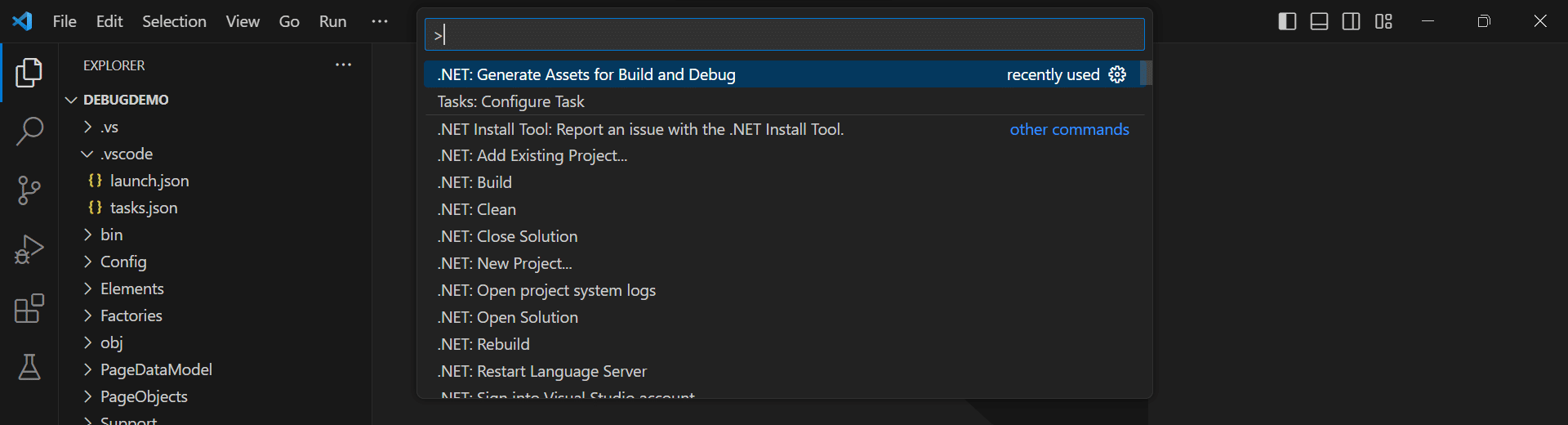Toggle the bottom Panel visibility
The height and width of the screenshot is (425, 1568).
pyautogui.click(x=1319, y=21)
